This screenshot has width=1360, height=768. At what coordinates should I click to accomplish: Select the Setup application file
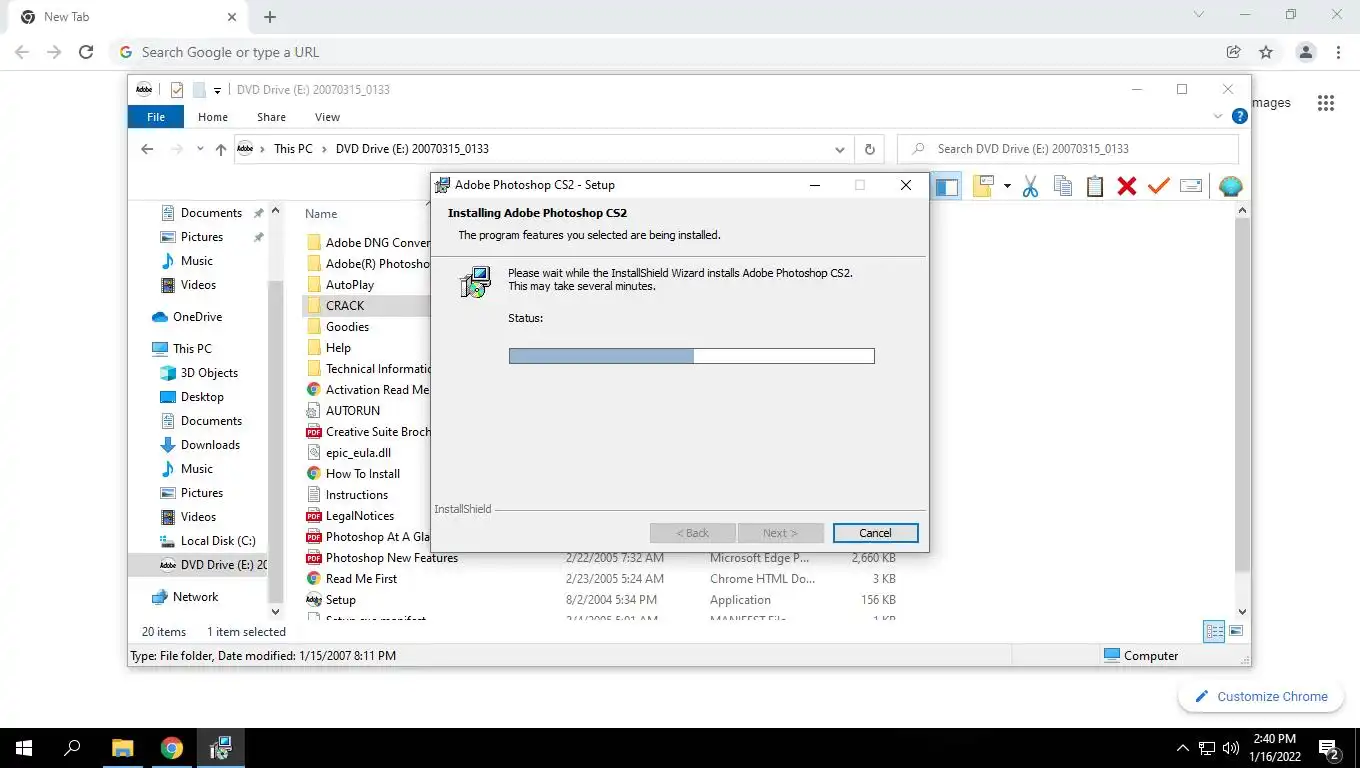coord(340,600)
